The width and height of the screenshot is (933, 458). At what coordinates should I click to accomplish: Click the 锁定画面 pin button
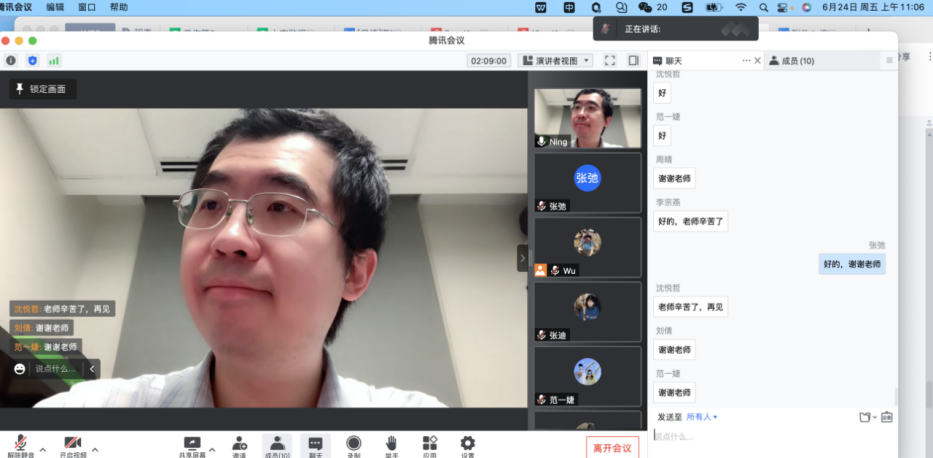(x=42, y=89)
